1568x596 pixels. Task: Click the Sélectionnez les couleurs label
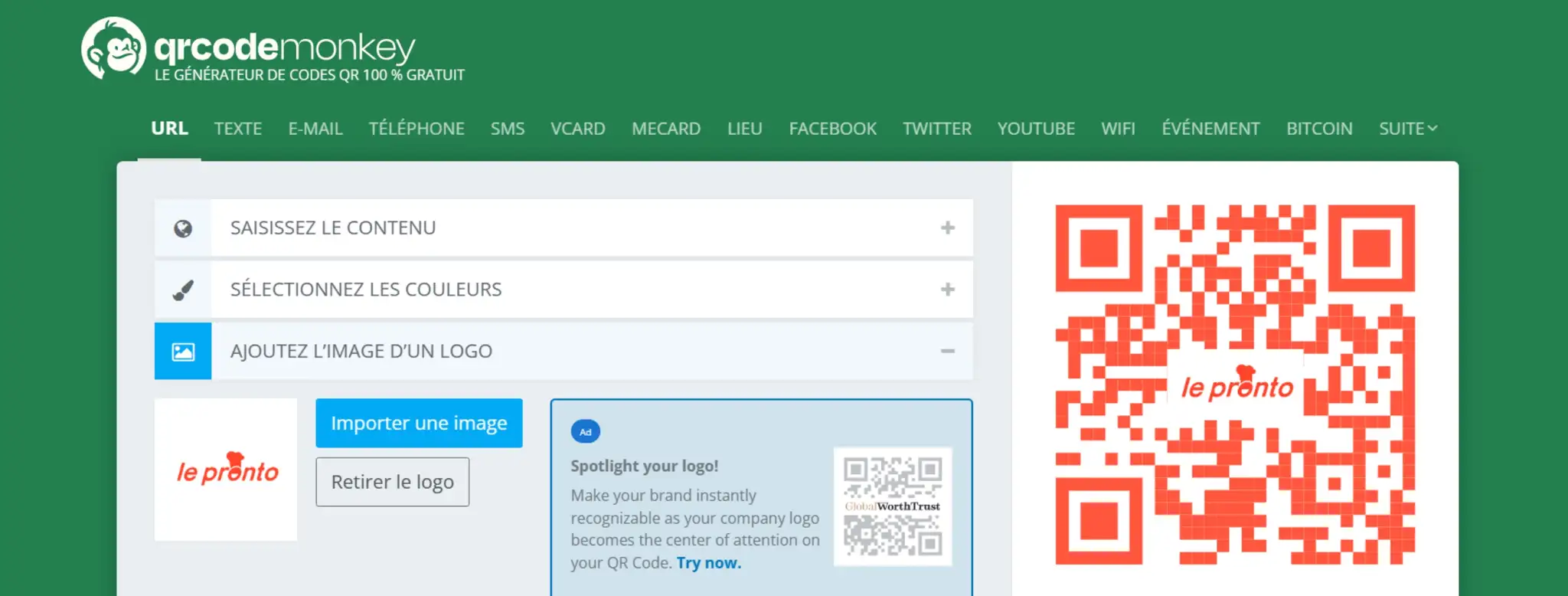pyautogui.click(x=366, y=290)
